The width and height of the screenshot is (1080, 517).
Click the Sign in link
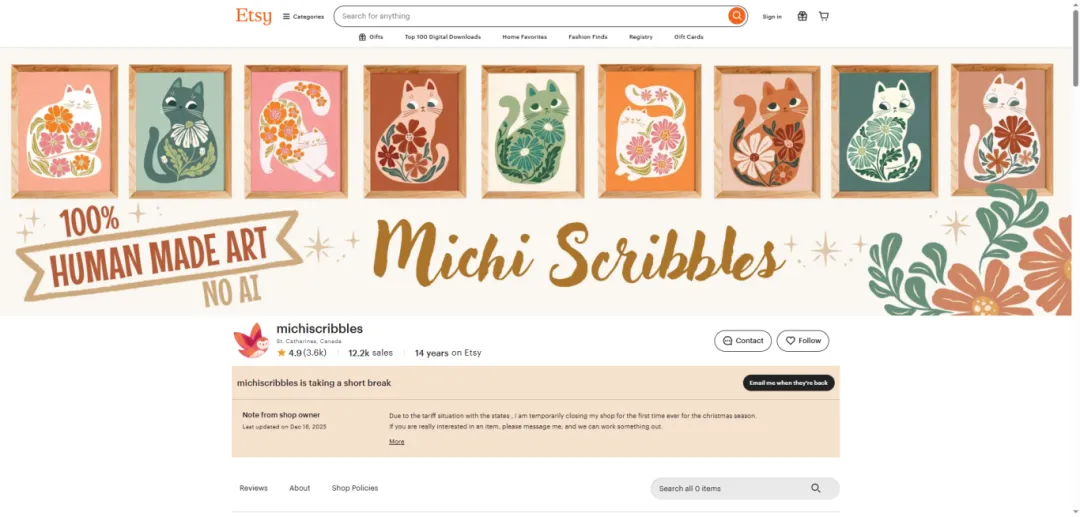(x=772, y=17)
